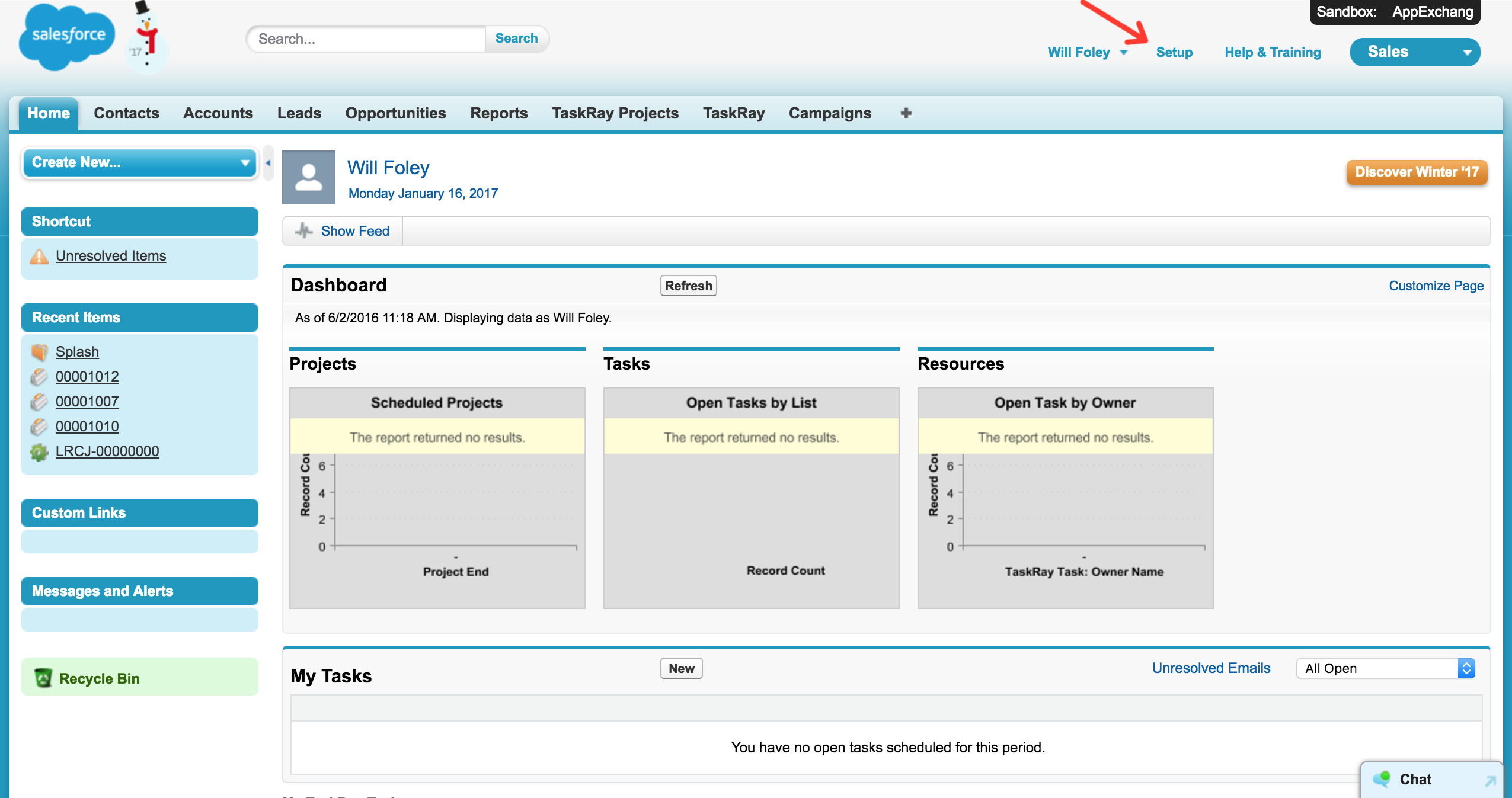The image size is (1512, 798).
Task: Click the icon beside record 00001010
Action: [x=39, y=427]
